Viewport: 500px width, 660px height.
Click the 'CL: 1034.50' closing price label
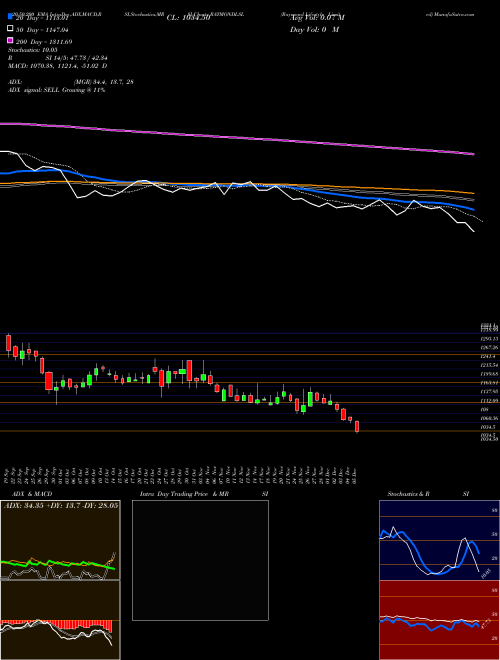coord(188,18)
